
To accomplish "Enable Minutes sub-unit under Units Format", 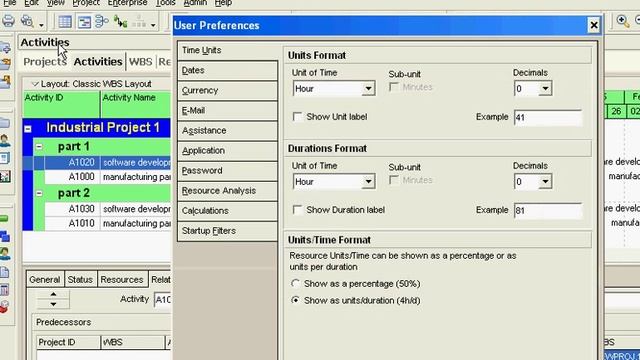I will (394, 87).
